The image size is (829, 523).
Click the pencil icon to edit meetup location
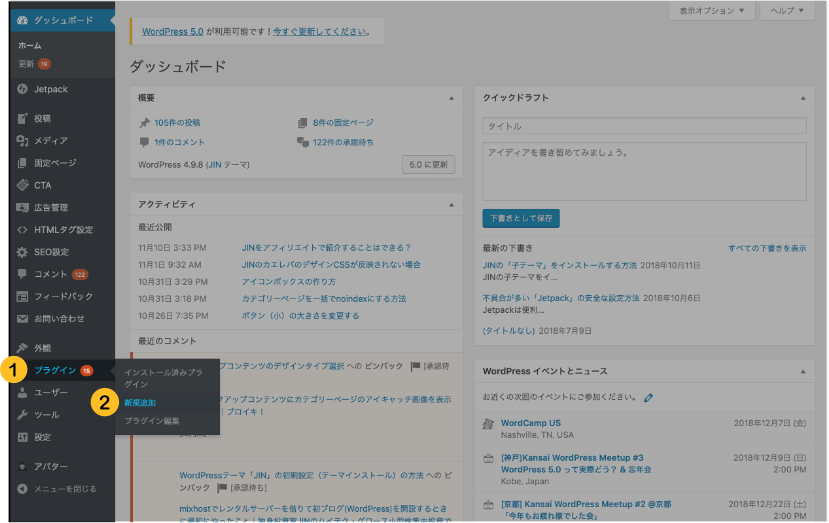(649, 398)
